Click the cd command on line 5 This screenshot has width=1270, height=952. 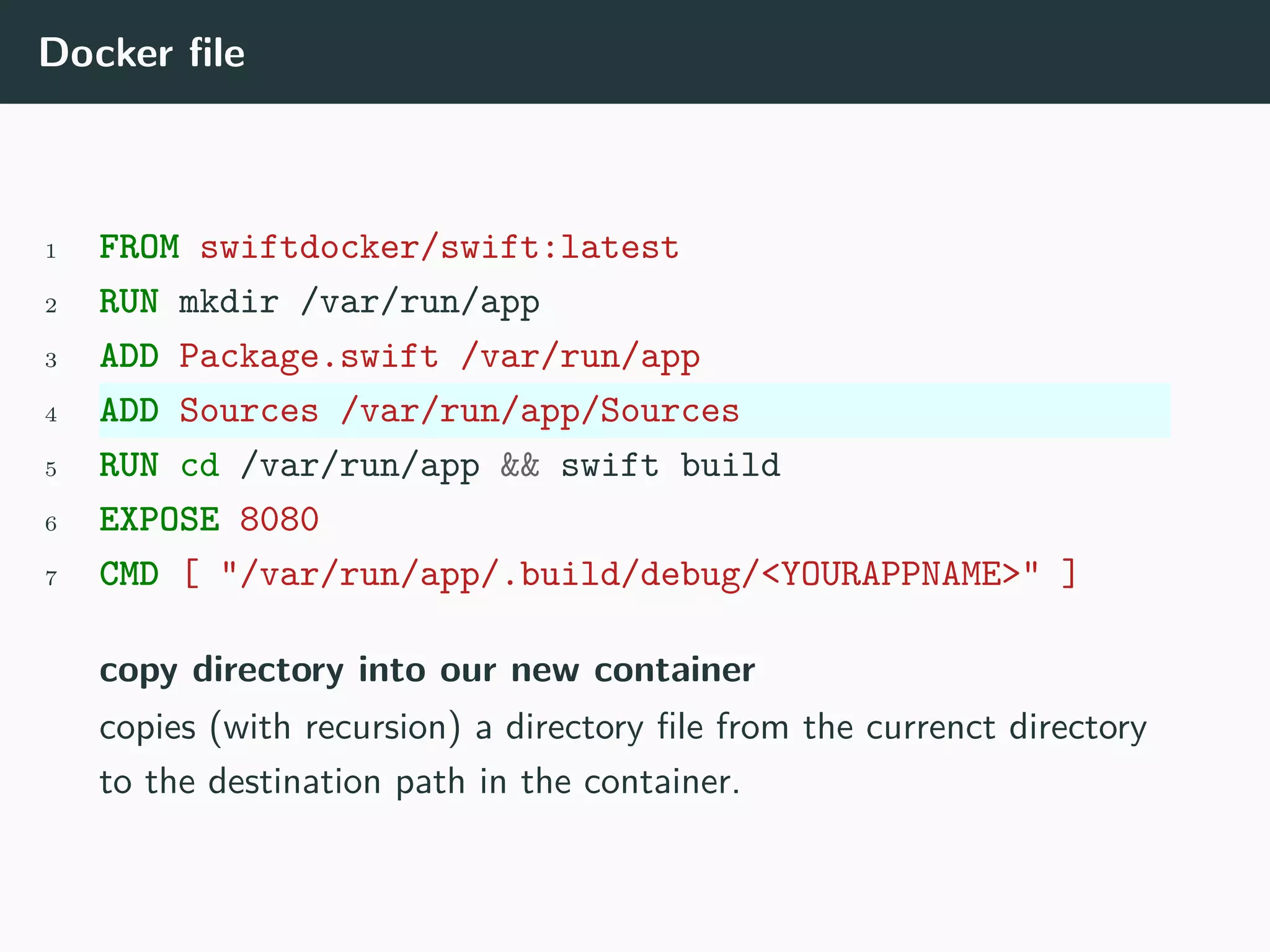click(x=200, y=465)
